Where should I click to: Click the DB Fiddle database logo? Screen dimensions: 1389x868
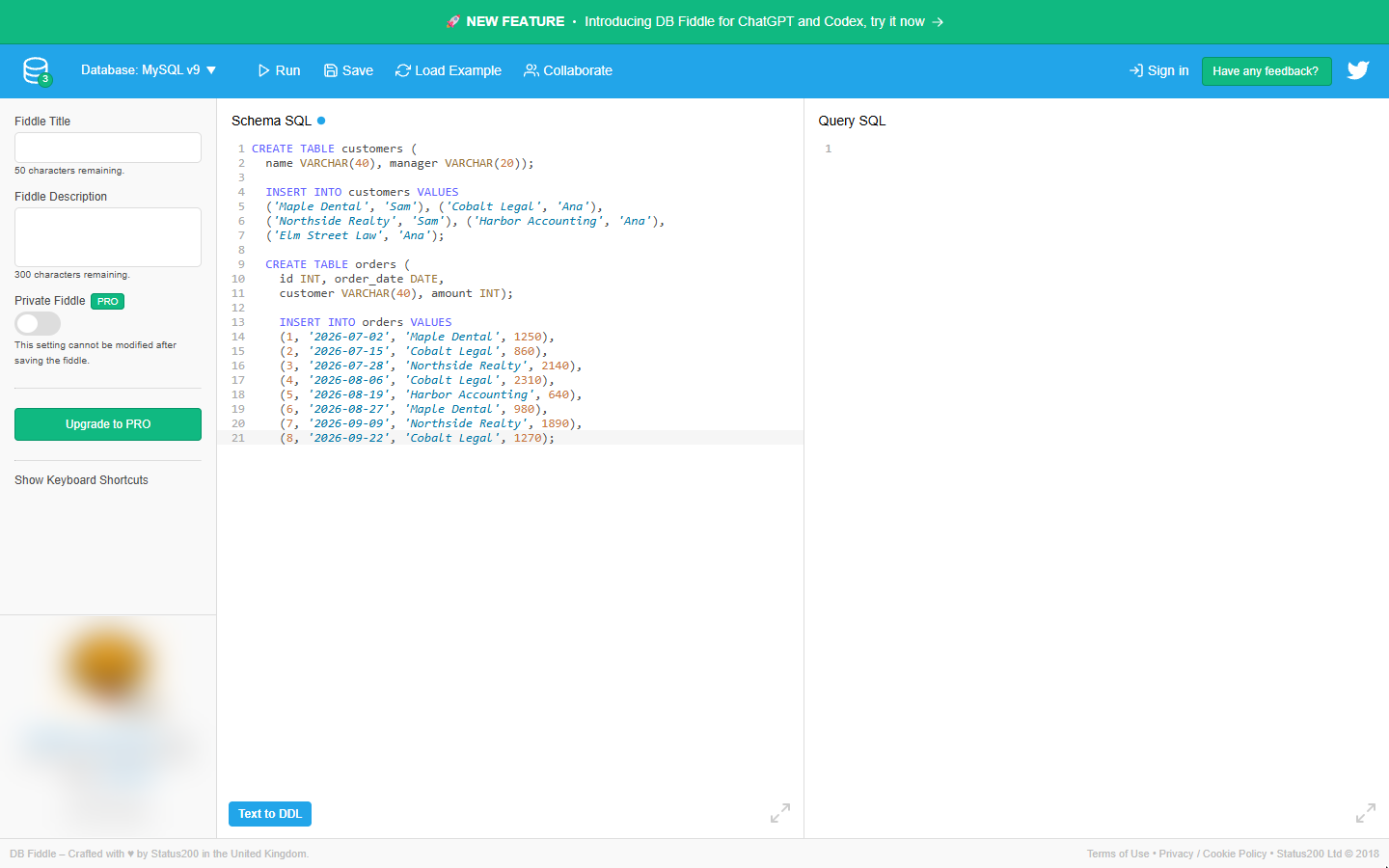[x=37, y=71]
